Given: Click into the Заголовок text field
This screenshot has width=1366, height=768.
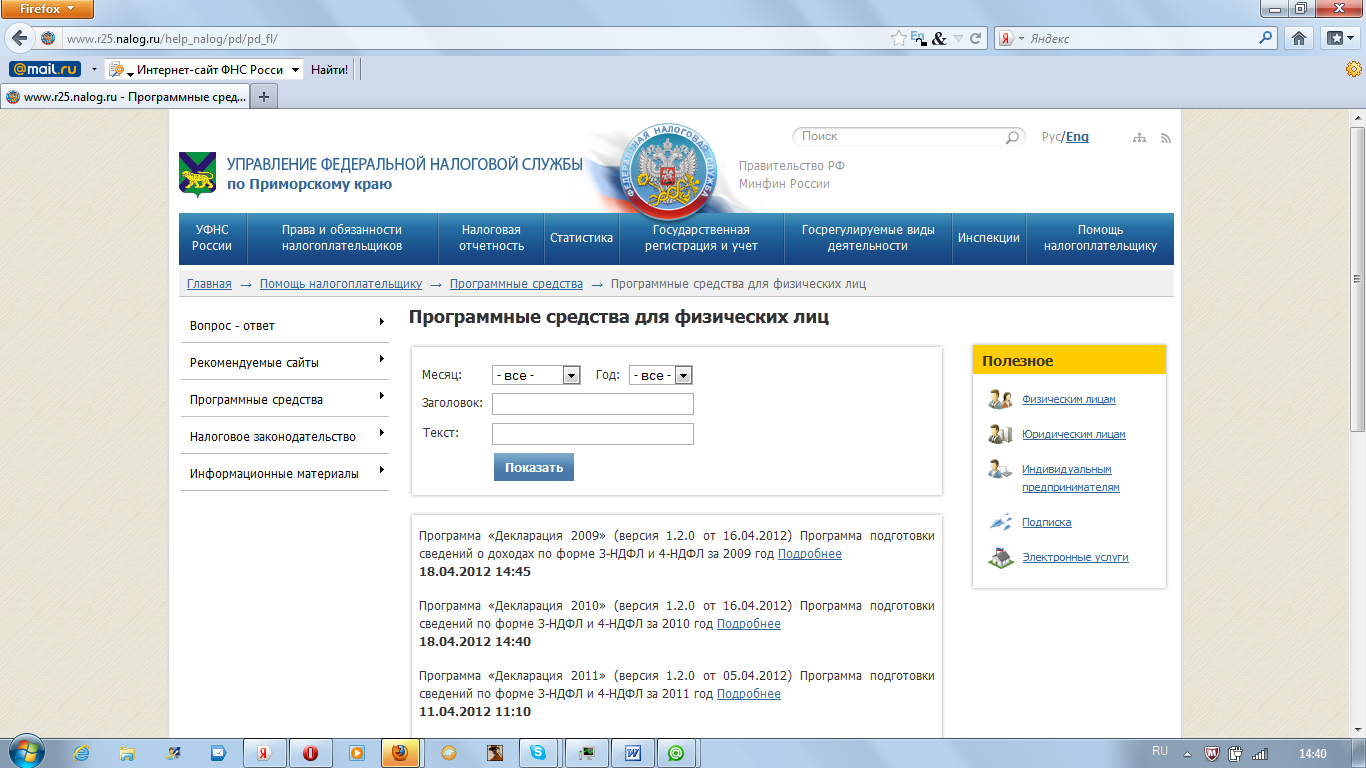Looking at the screenshot, I should [x=592, y=404].
